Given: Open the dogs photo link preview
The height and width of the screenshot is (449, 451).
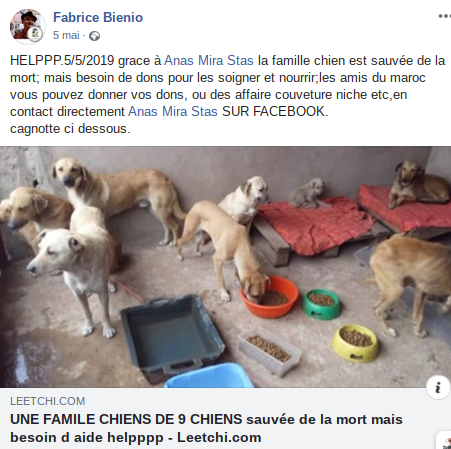Looking at the screenshot, I should [x=225, y=267].
